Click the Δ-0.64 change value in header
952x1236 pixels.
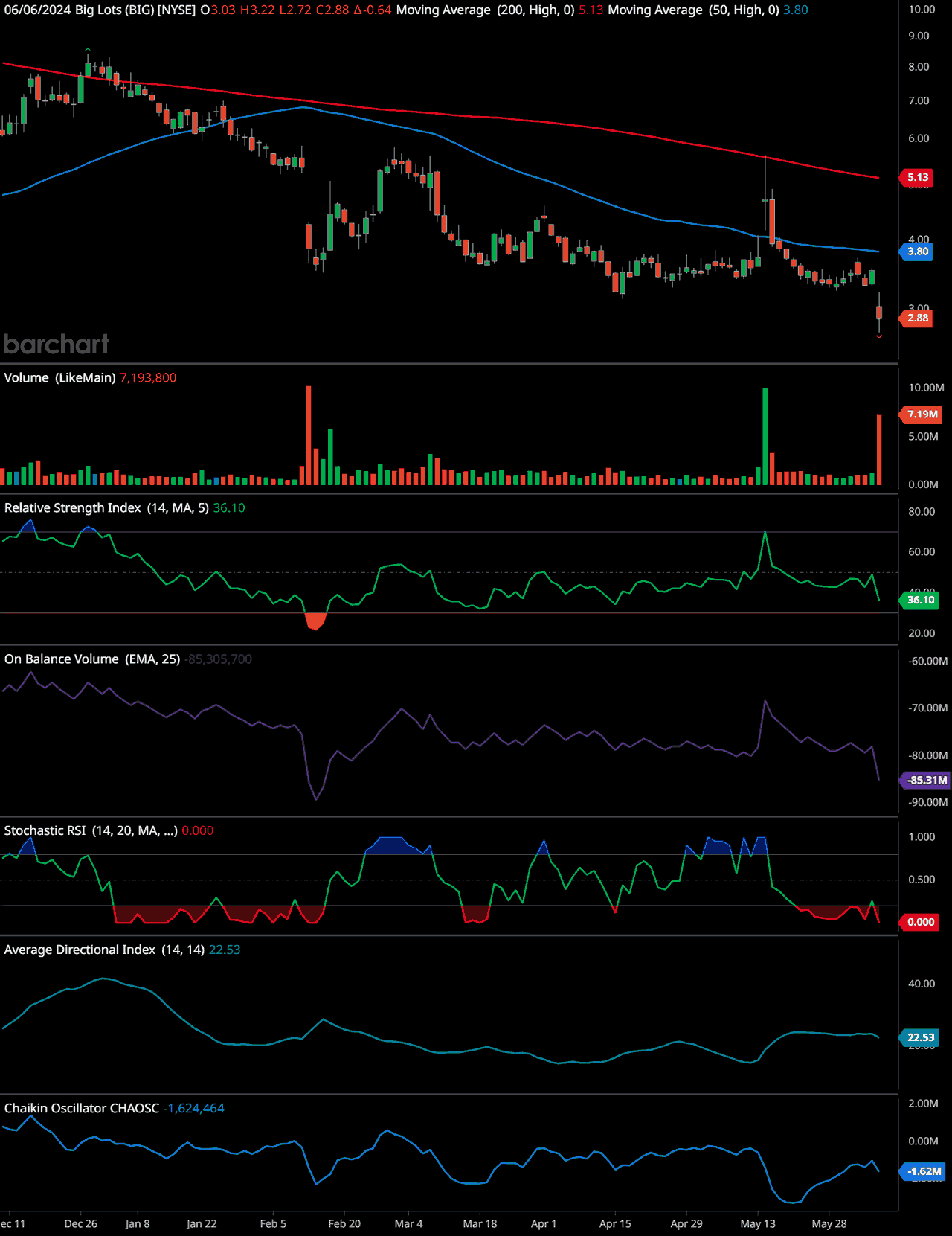point(372,10)
